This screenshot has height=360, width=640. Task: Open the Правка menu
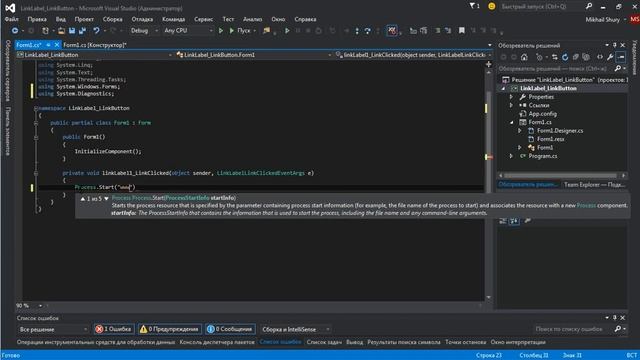tap(37, 19)
